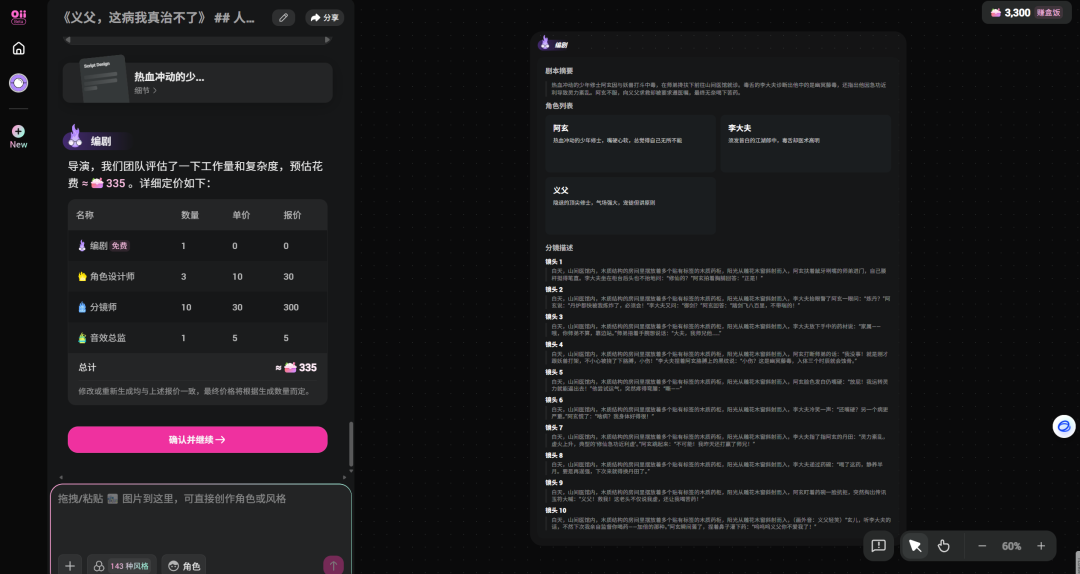Click 镜头 1 shot entry

point(718,271)
